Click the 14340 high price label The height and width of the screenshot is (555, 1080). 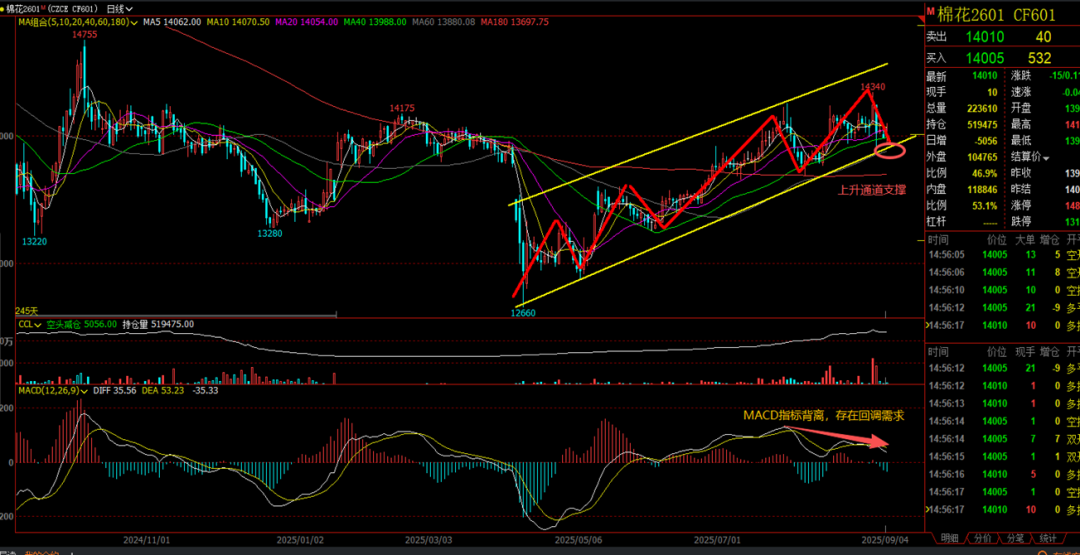872,87
